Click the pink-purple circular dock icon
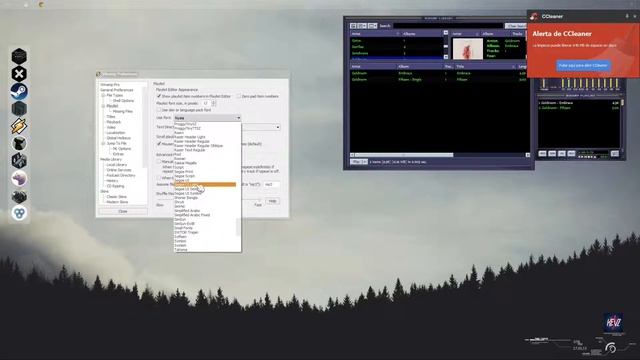Screen dimensions: 640x360 coord(19,178)
